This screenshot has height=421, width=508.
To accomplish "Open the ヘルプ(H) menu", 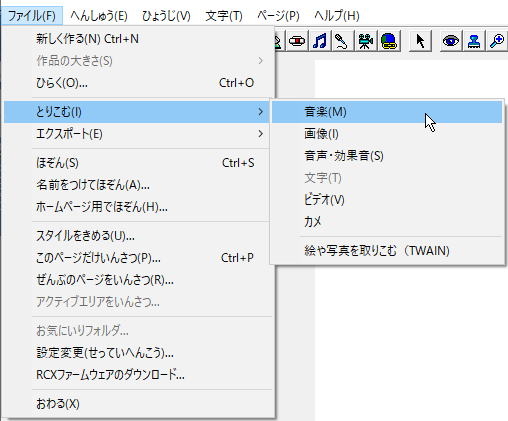I will pyautogui.click(x=337, y=16).
